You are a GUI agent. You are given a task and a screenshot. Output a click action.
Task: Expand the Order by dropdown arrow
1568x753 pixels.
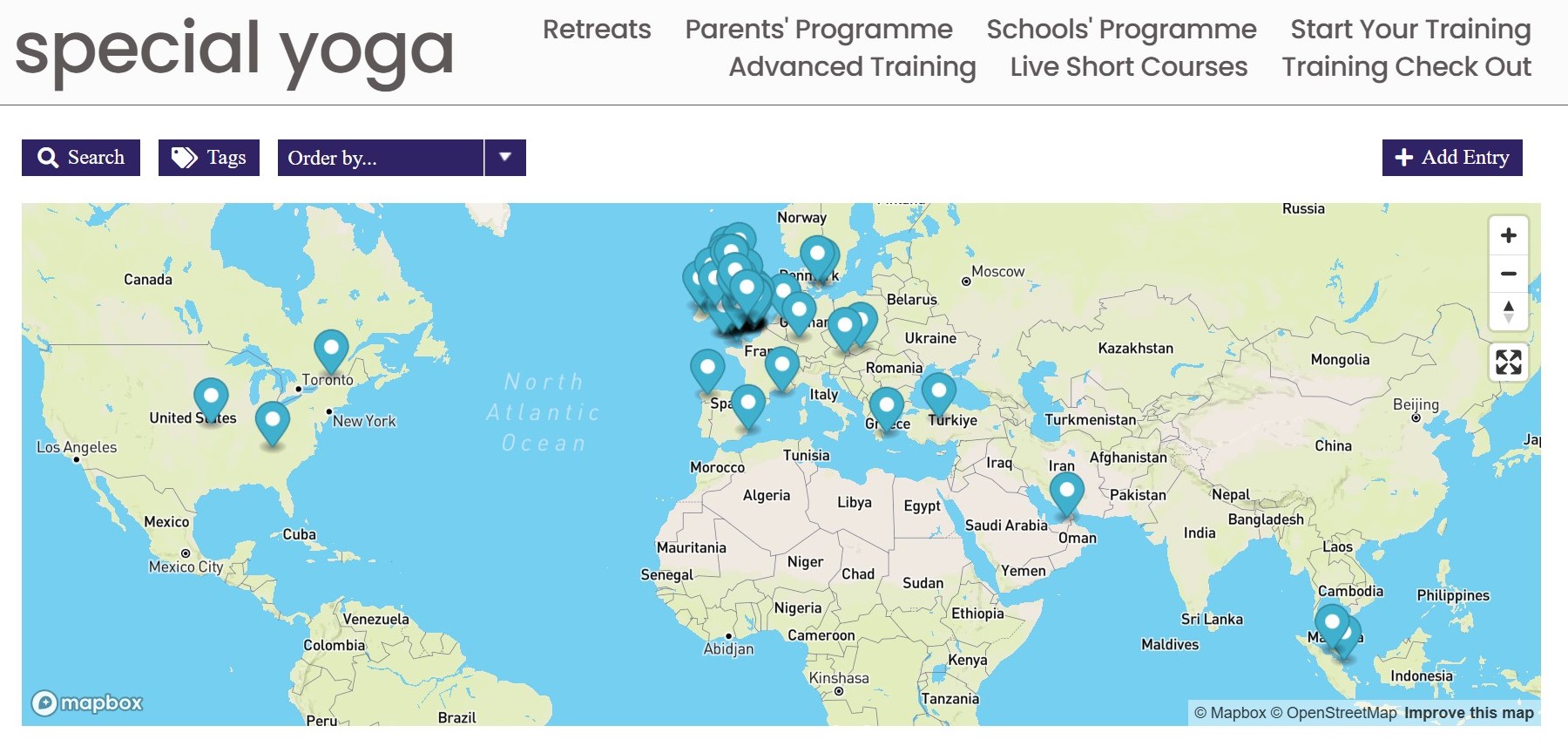pos(505,158)
